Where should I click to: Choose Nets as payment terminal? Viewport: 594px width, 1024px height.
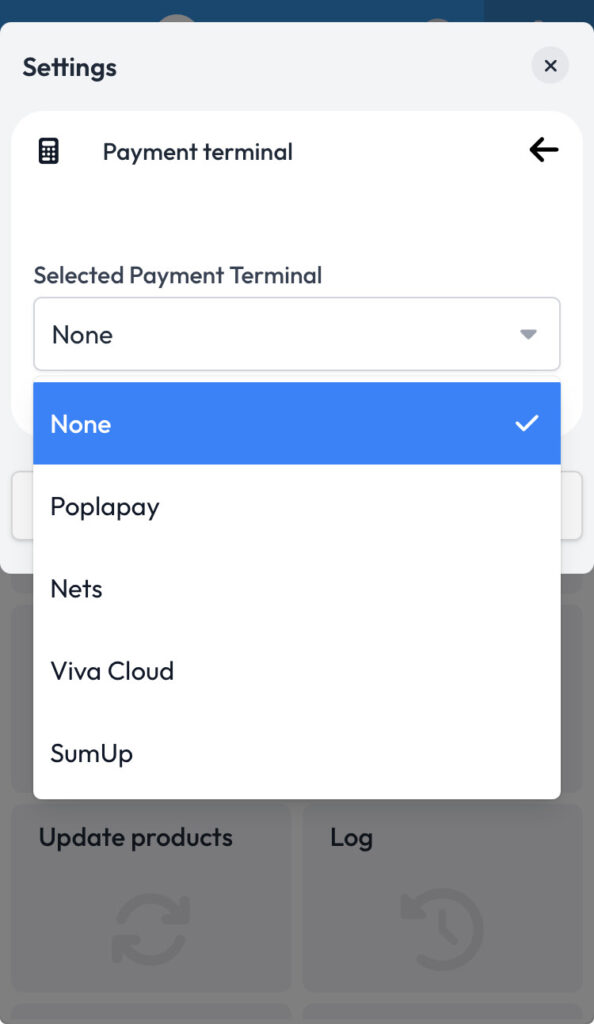[x=297, y=588]
